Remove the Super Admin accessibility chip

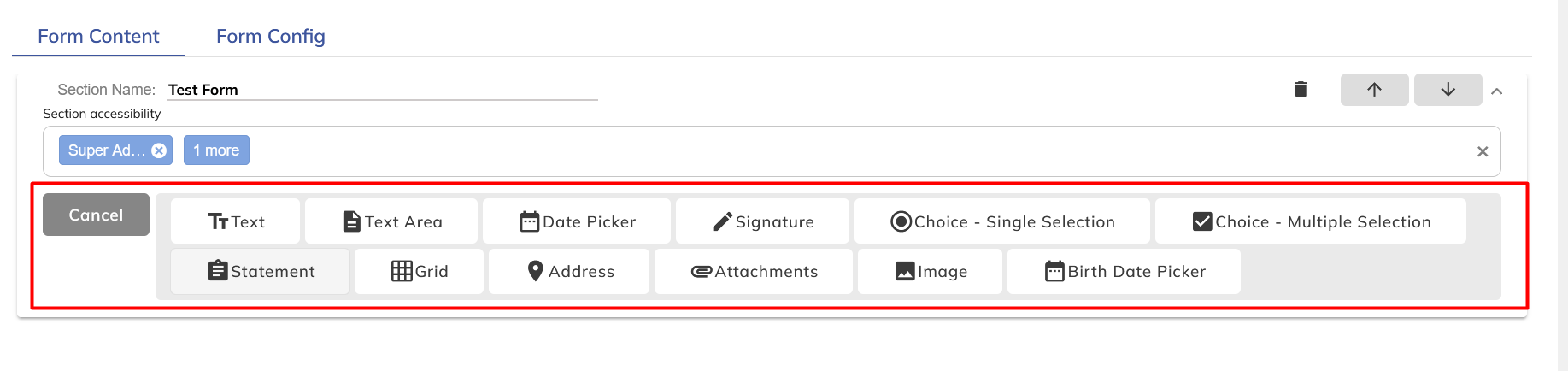click(159, 150)
